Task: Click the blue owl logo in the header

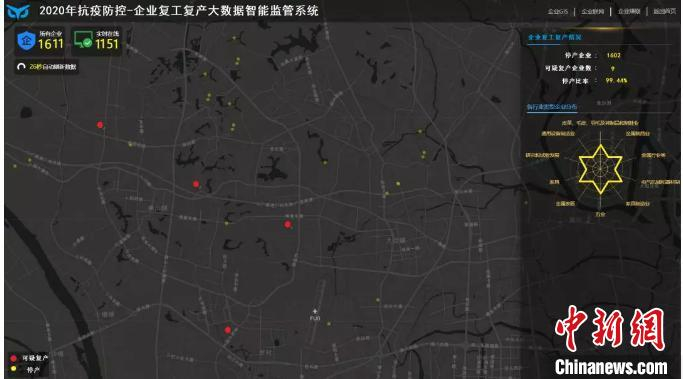Action: (18, 12)
